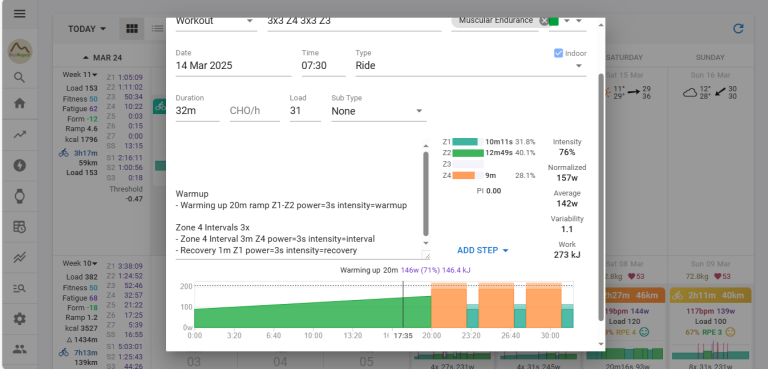Open the ADD STEP dropdown

(483, 250)
